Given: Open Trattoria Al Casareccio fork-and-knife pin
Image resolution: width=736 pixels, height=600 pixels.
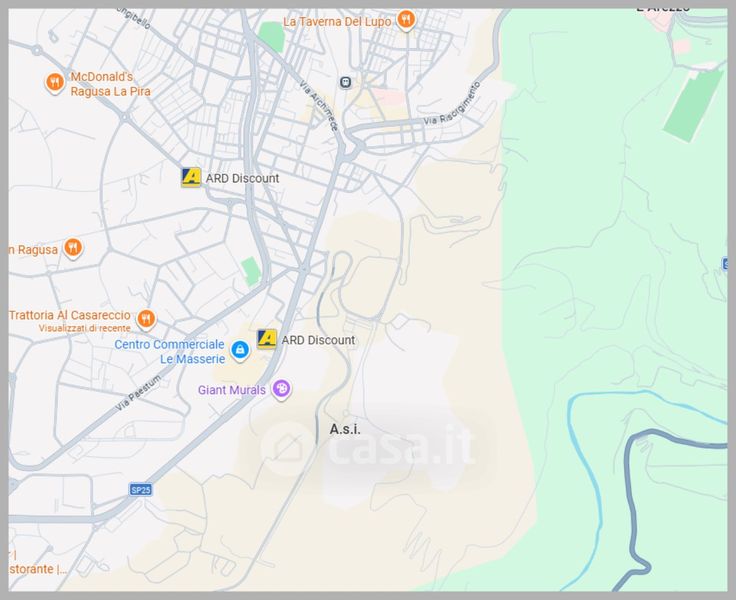Looking at the screenshot, I should [x=146, y=319].
